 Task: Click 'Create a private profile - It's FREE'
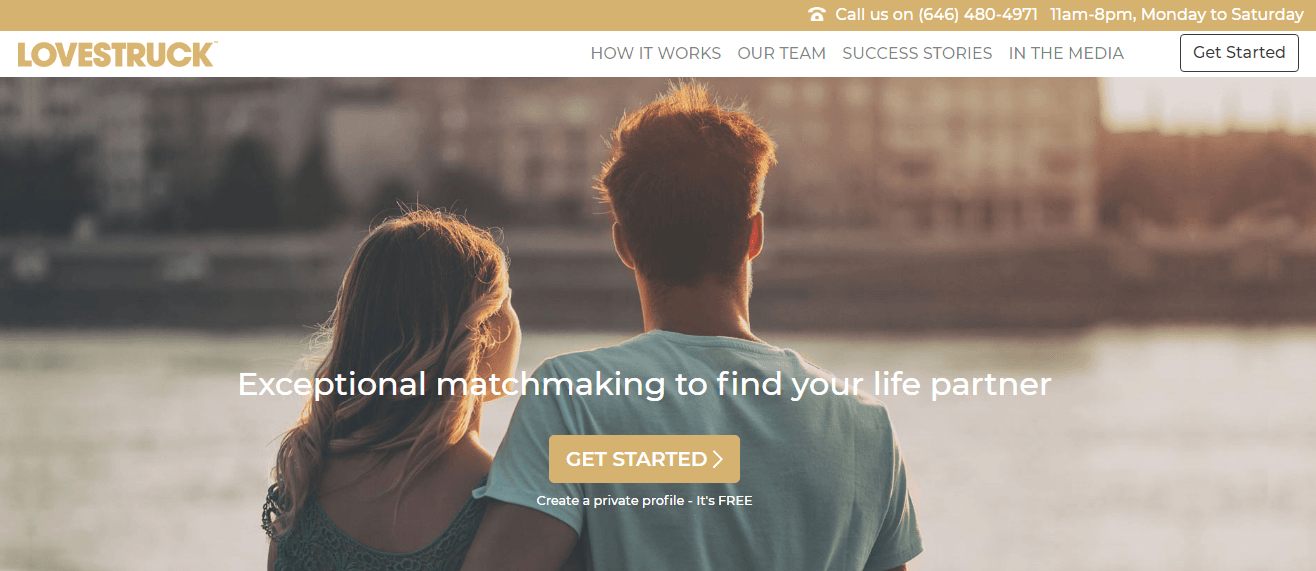pyautogui.click(x=644, y=500)
